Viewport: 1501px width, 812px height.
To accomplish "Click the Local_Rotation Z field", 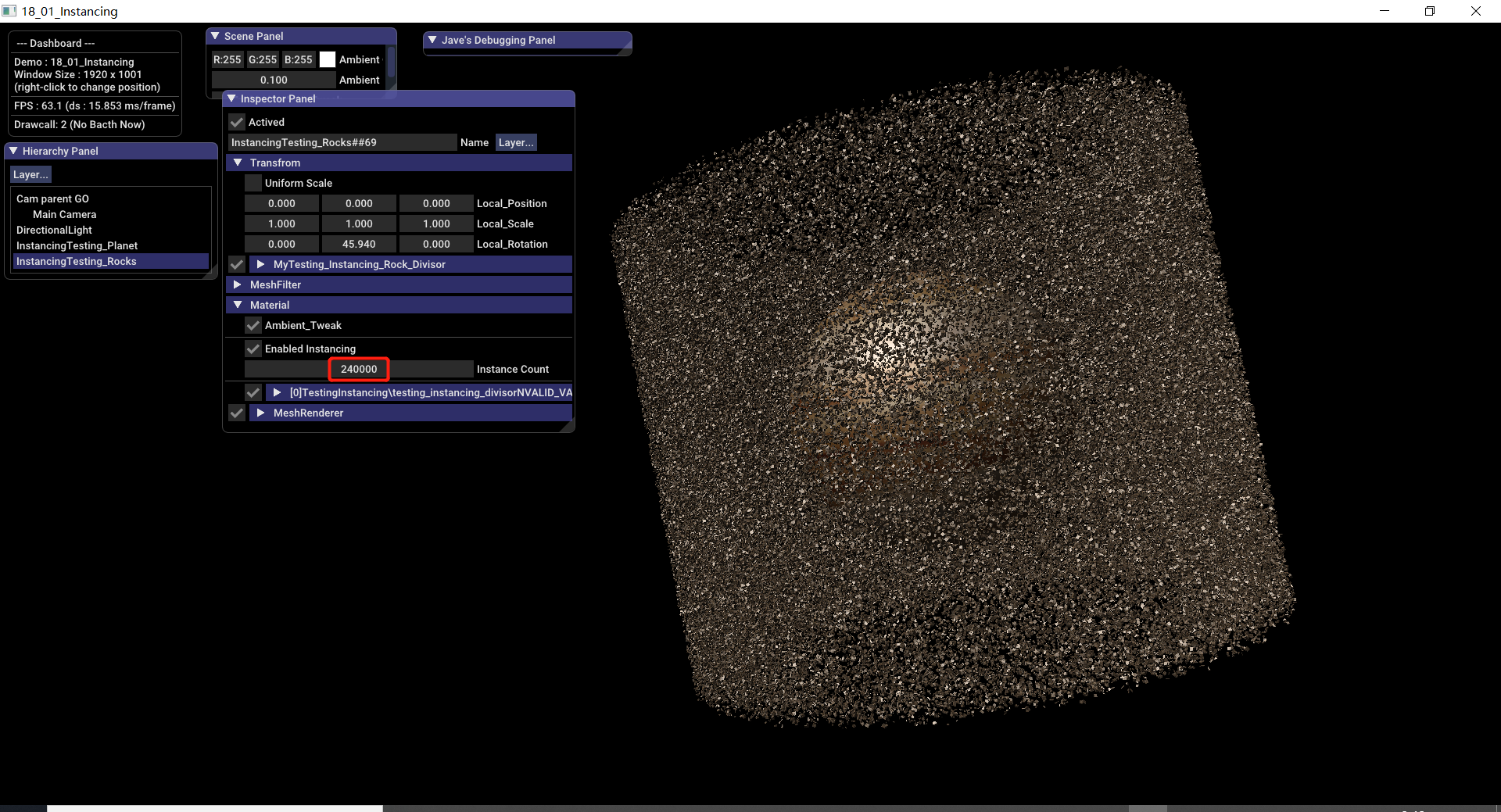I will tap(436, 244).
